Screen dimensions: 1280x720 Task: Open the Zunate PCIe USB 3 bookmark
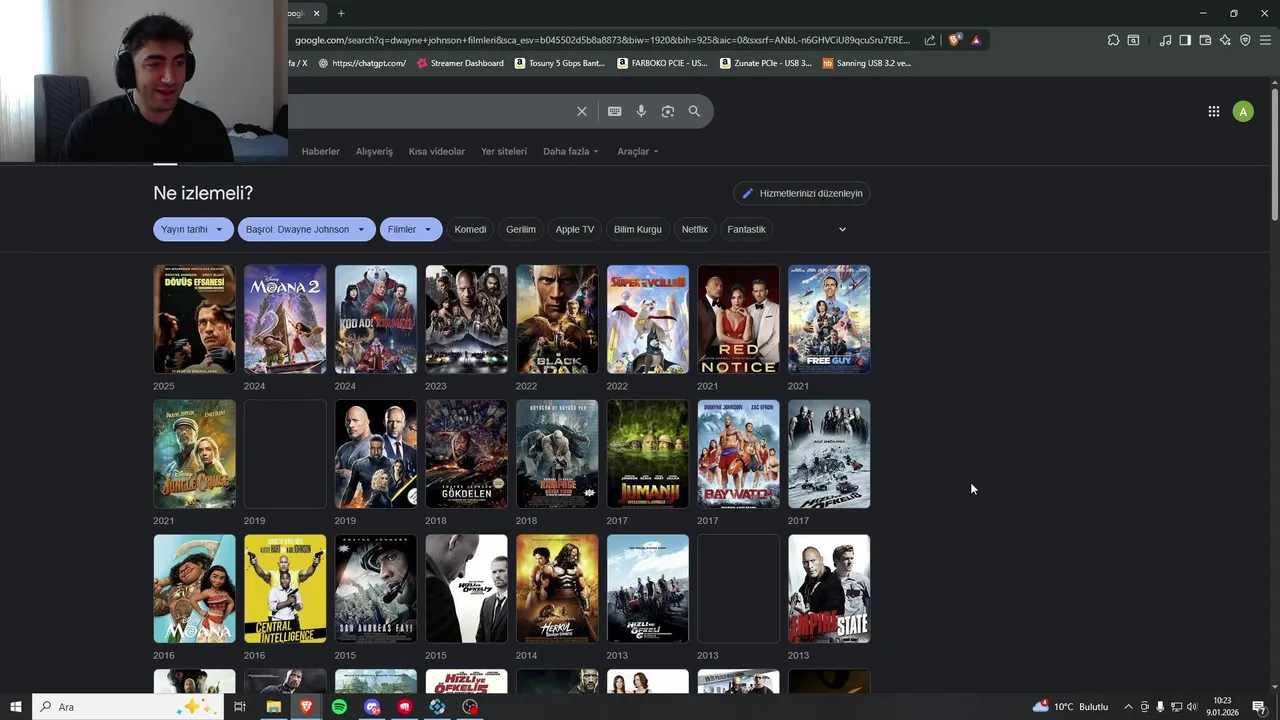tap(766, 63)
